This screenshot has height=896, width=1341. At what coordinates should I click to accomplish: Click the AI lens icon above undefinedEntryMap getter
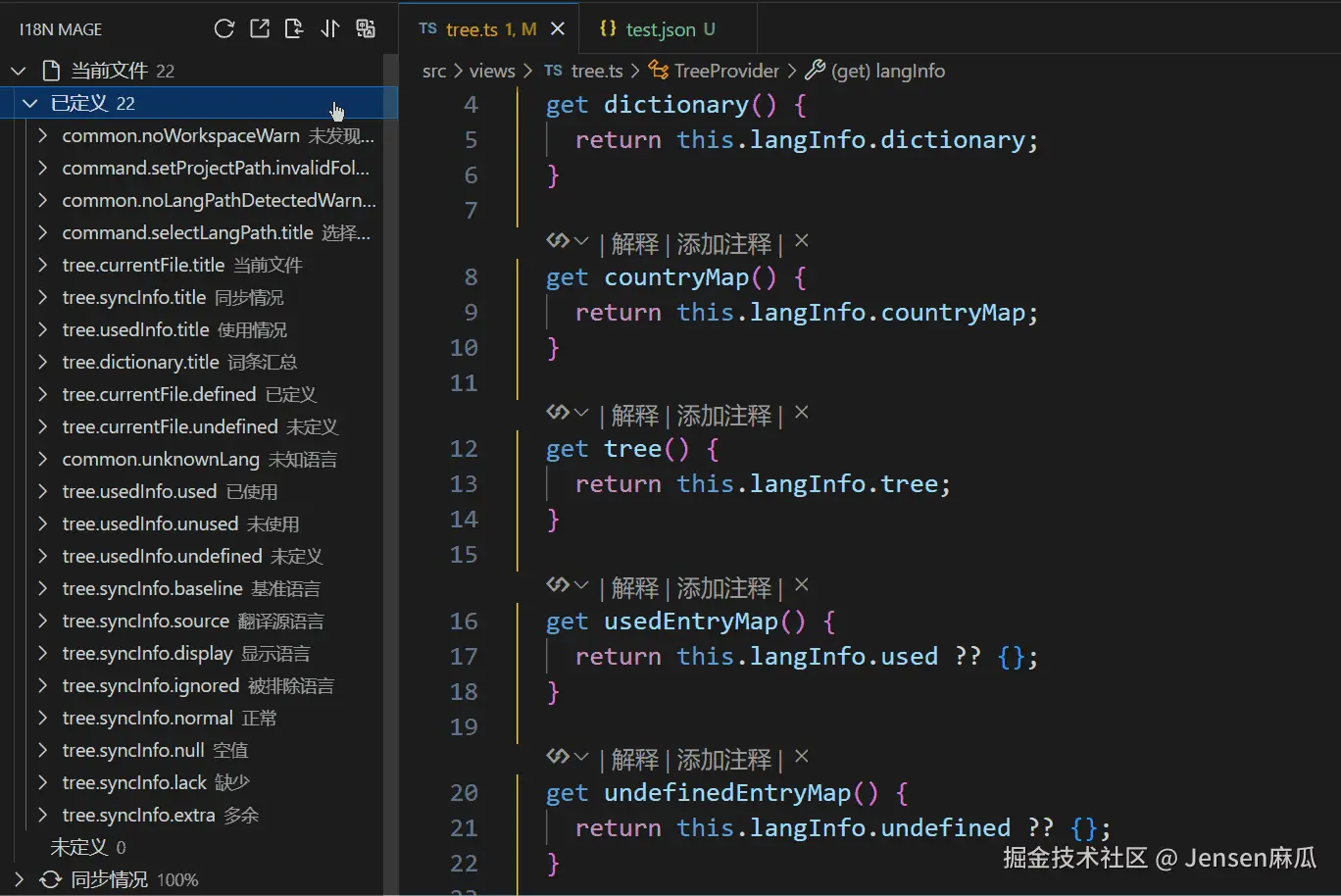[559, 756]
